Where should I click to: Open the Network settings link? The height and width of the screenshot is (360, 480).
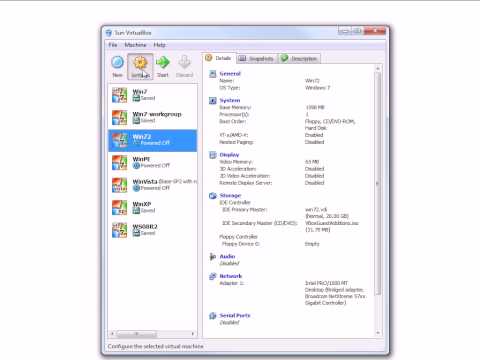[231, 276]
